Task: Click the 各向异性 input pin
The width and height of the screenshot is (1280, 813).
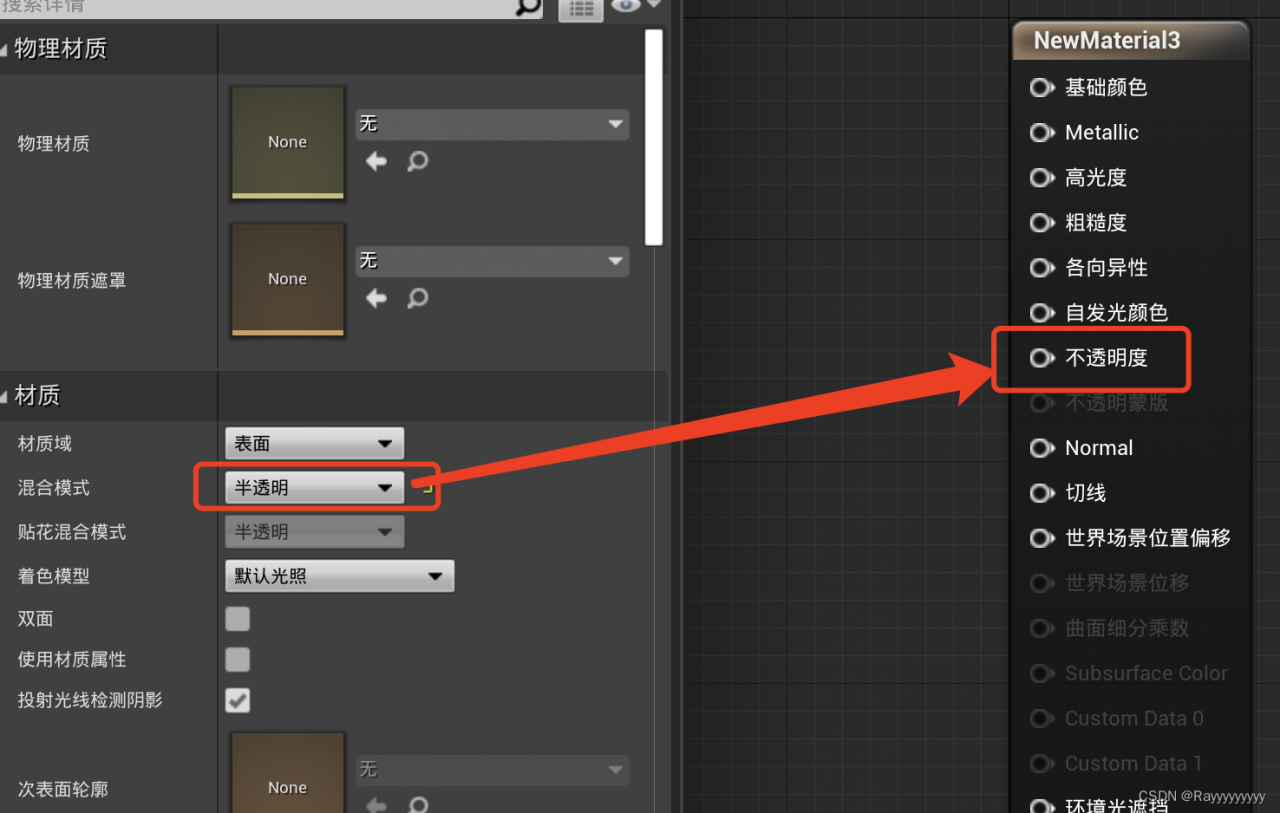Action: point(1042,268)
